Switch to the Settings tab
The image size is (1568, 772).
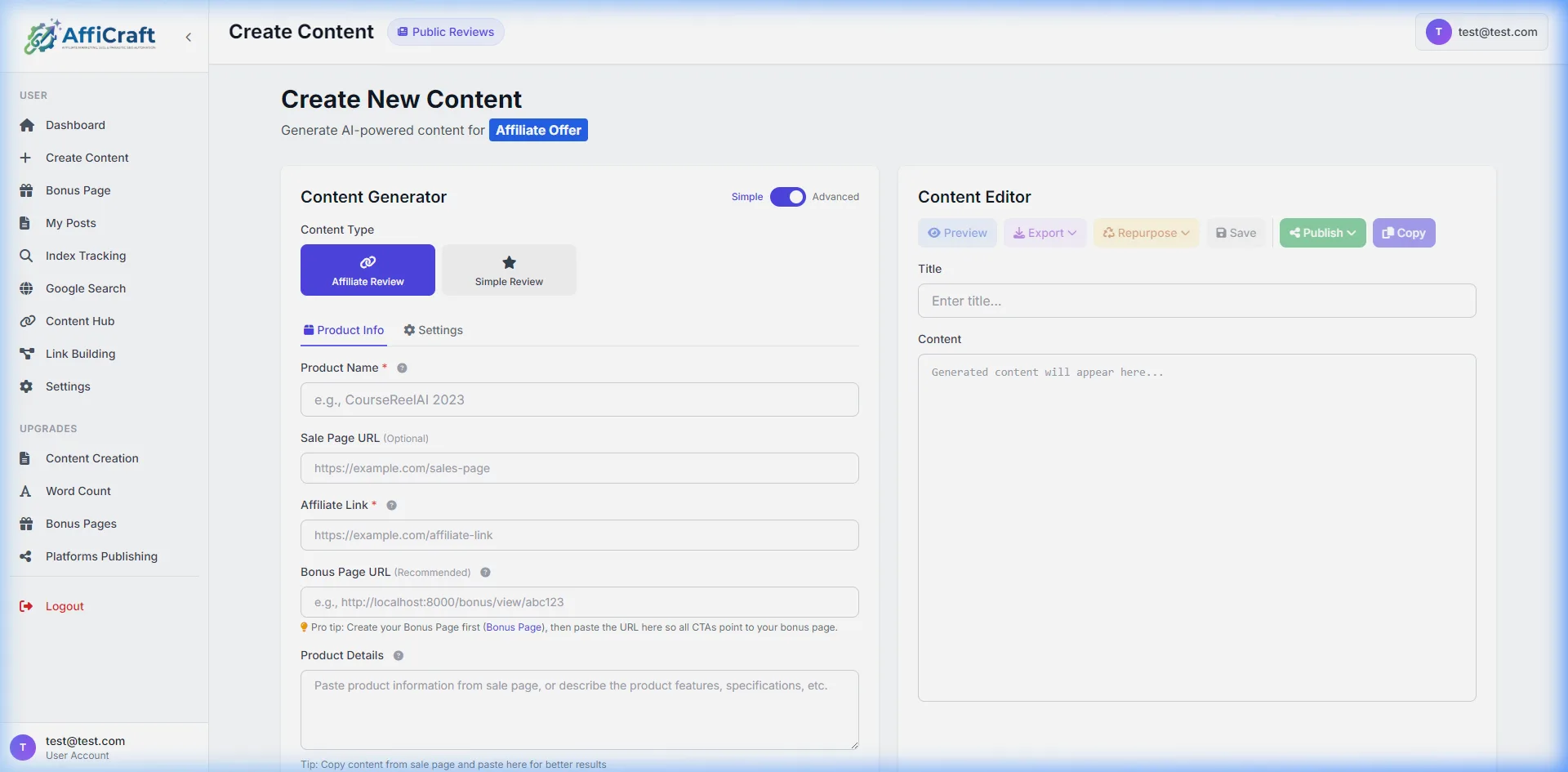[433, 330]
